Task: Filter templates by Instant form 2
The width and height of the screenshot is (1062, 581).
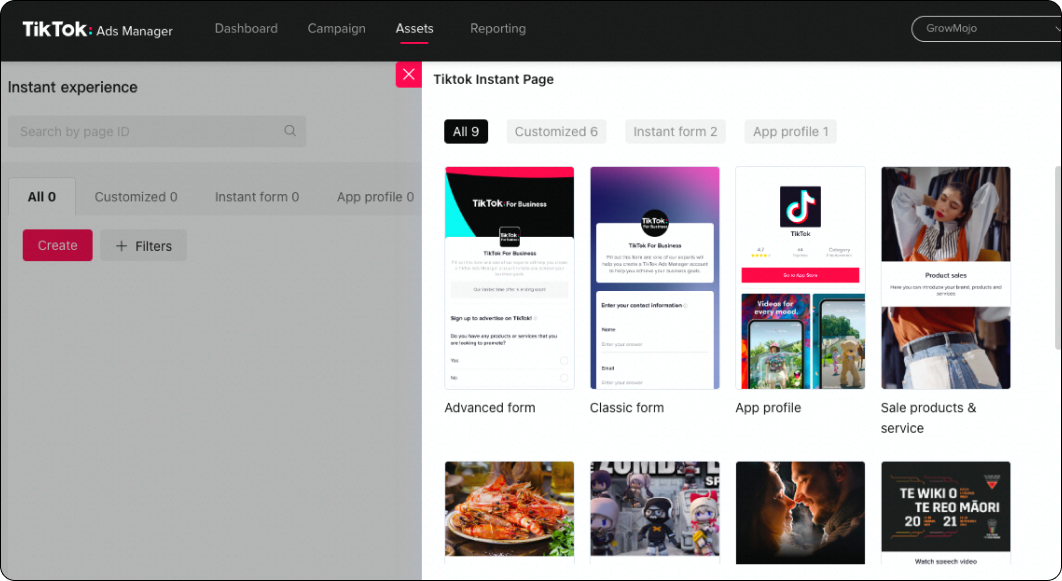Action: tap(675, 131)
